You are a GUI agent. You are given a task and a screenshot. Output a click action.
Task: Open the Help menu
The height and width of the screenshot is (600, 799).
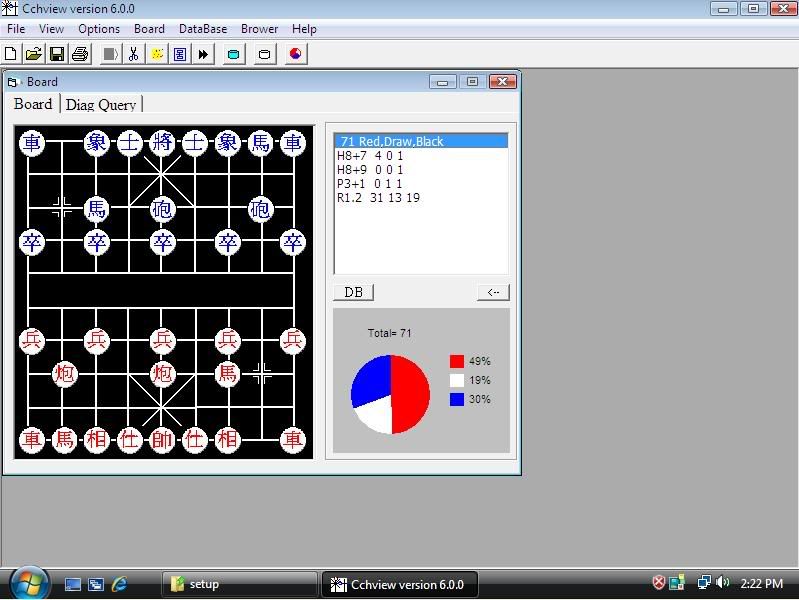(304, 29)
